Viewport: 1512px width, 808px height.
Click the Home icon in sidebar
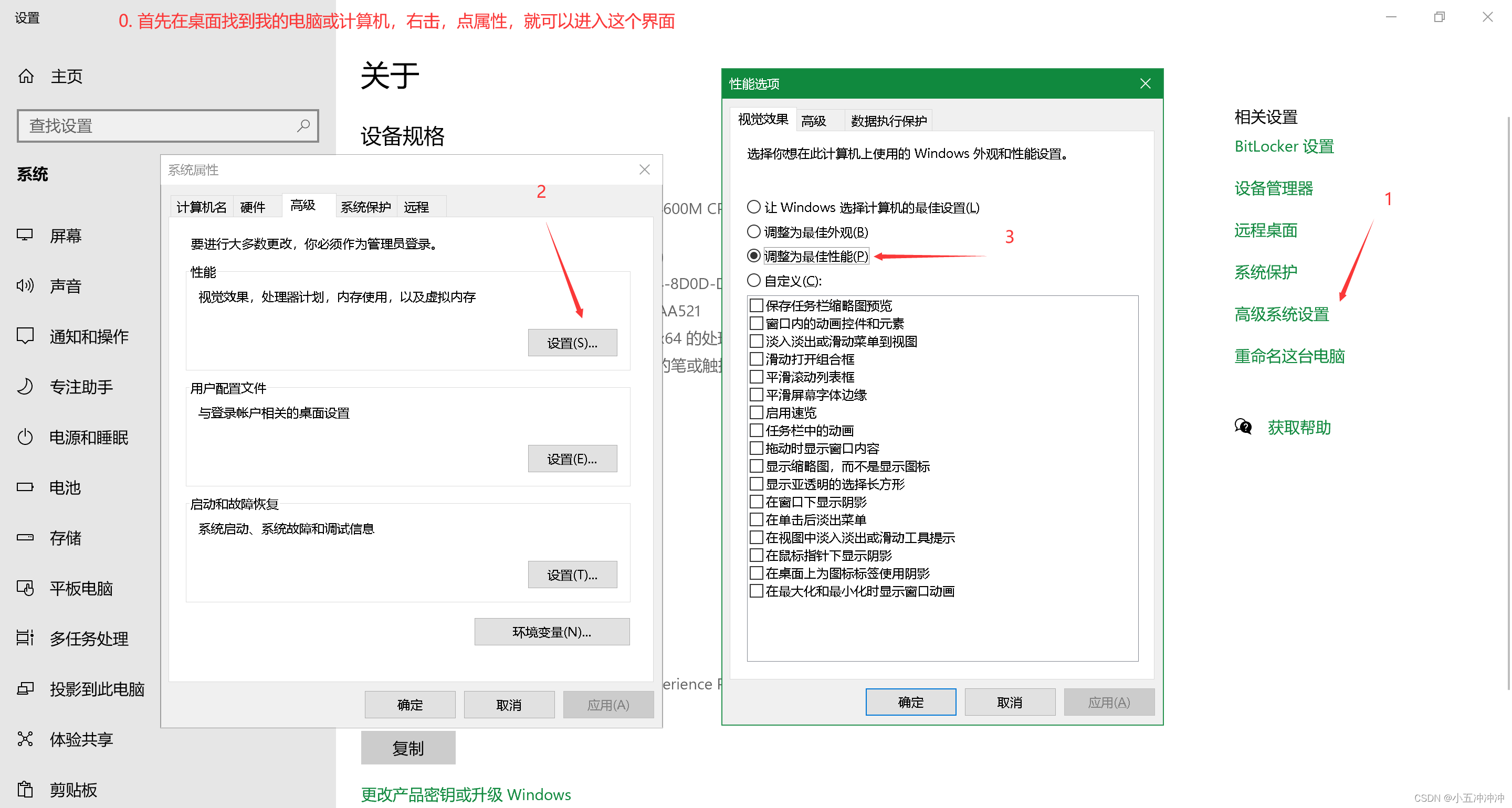(x=26, y=76)
